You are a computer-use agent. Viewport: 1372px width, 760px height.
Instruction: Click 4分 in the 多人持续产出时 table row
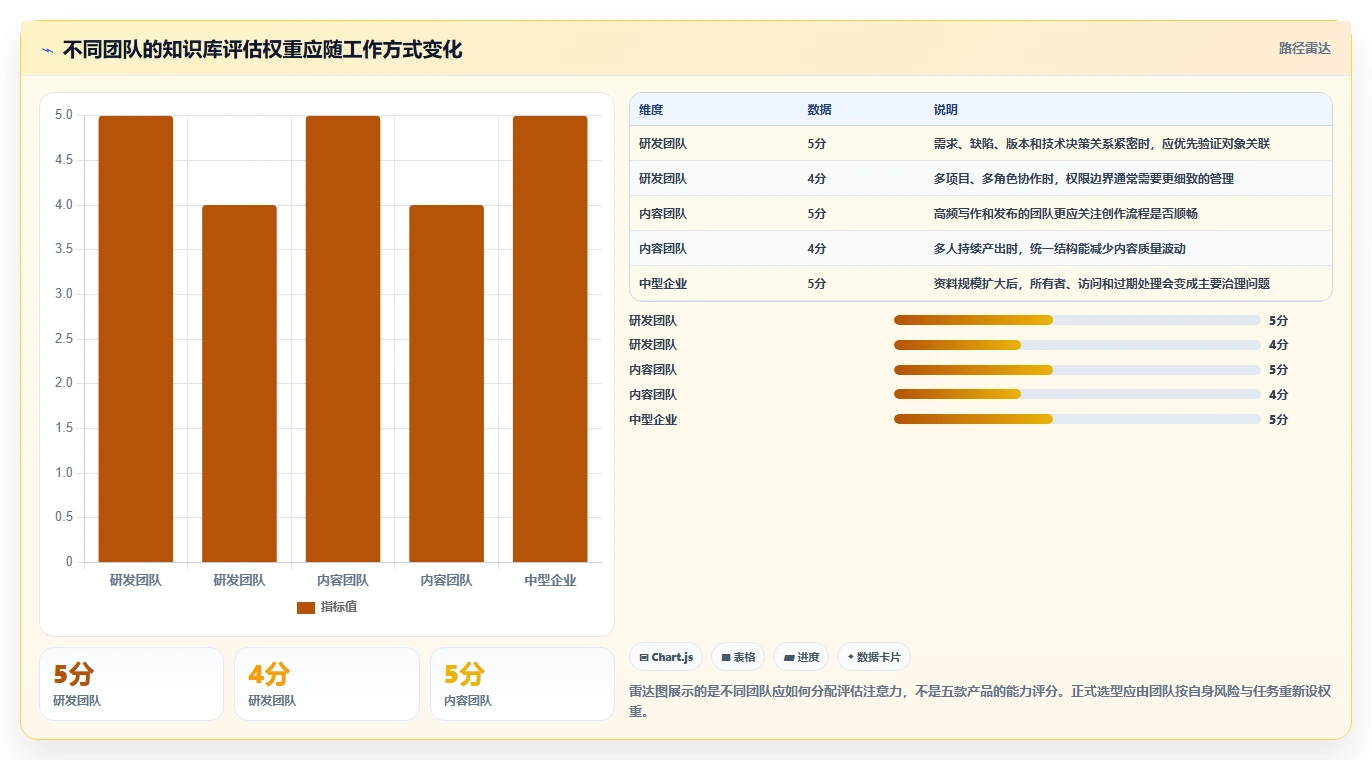click(x=817, y=249)
